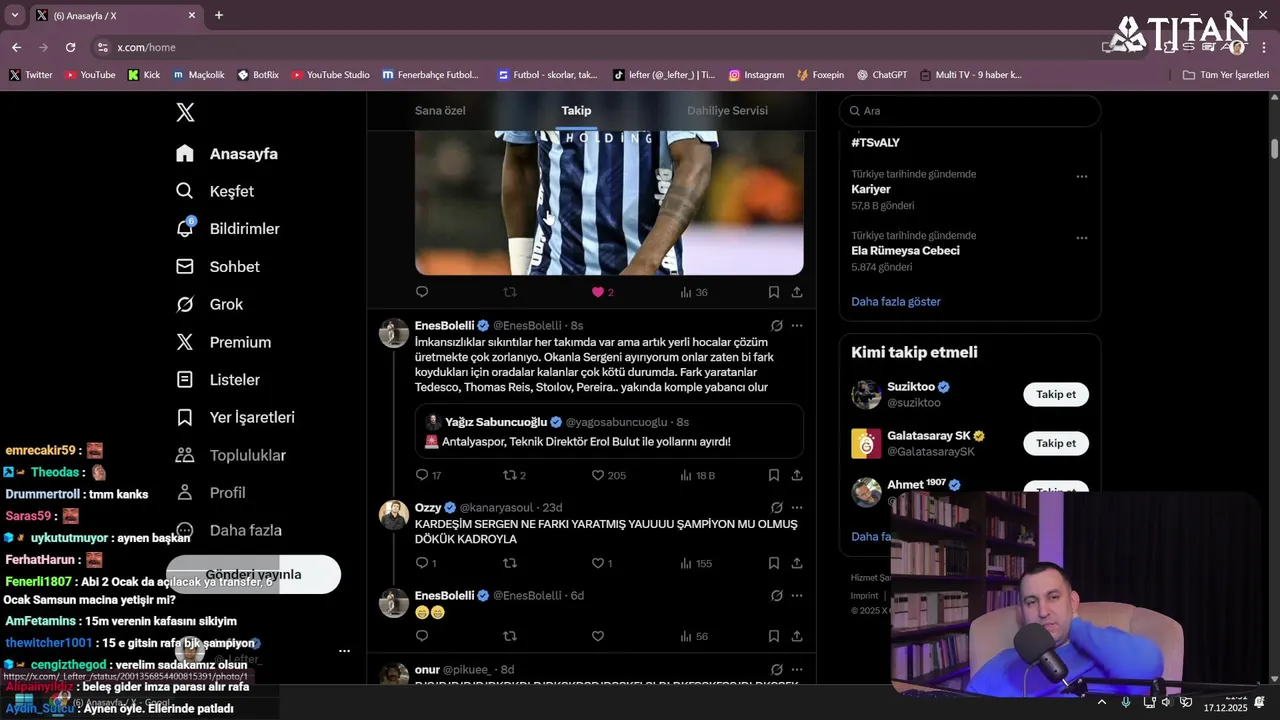The image size is (1280, 720).
Task: Click Daha fazla göster under trends
Action: (x=896, y=301)
